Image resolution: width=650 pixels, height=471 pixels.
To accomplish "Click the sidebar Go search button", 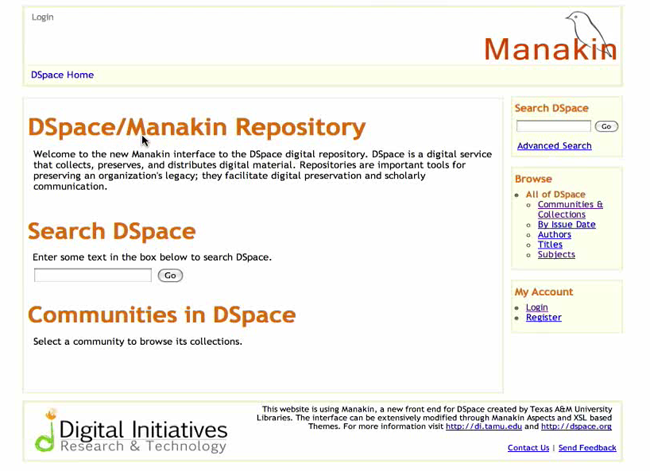I will coord(606,126).
